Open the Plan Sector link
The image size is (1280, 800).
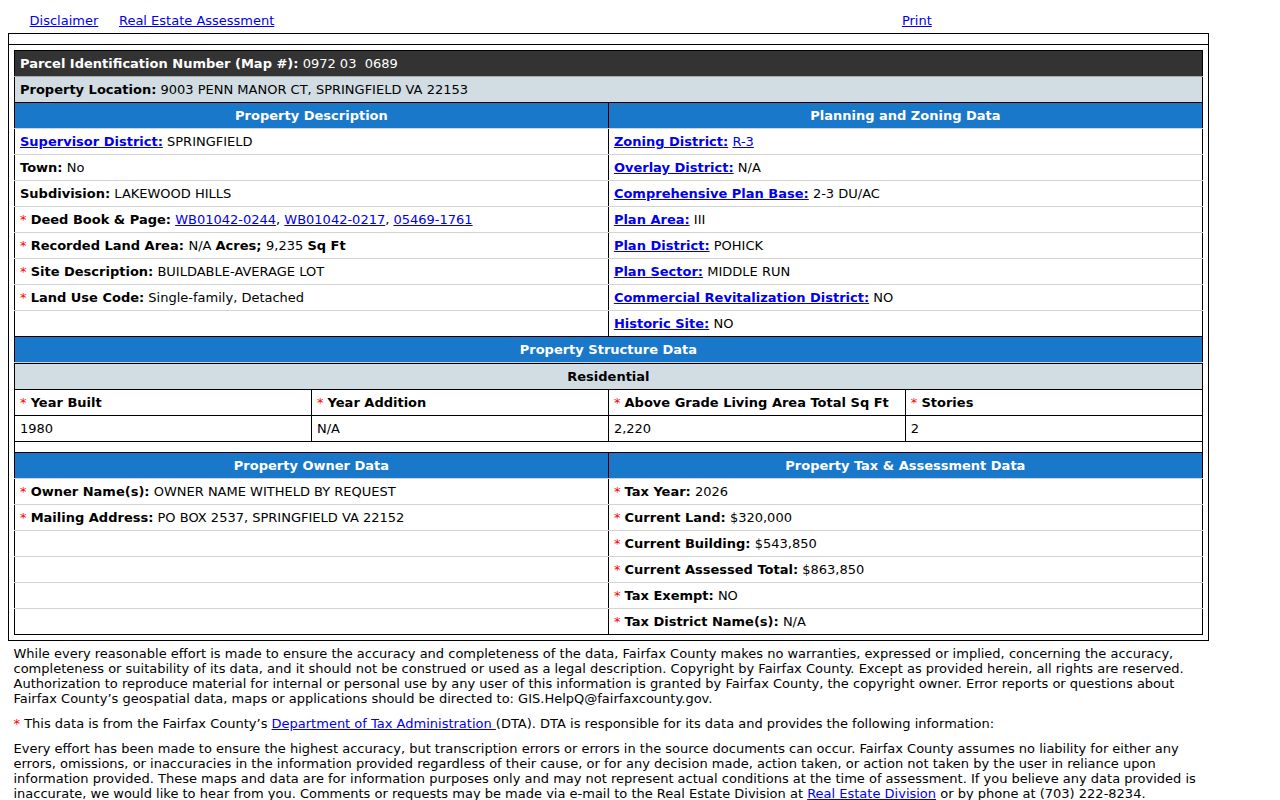tap(658, 271)
